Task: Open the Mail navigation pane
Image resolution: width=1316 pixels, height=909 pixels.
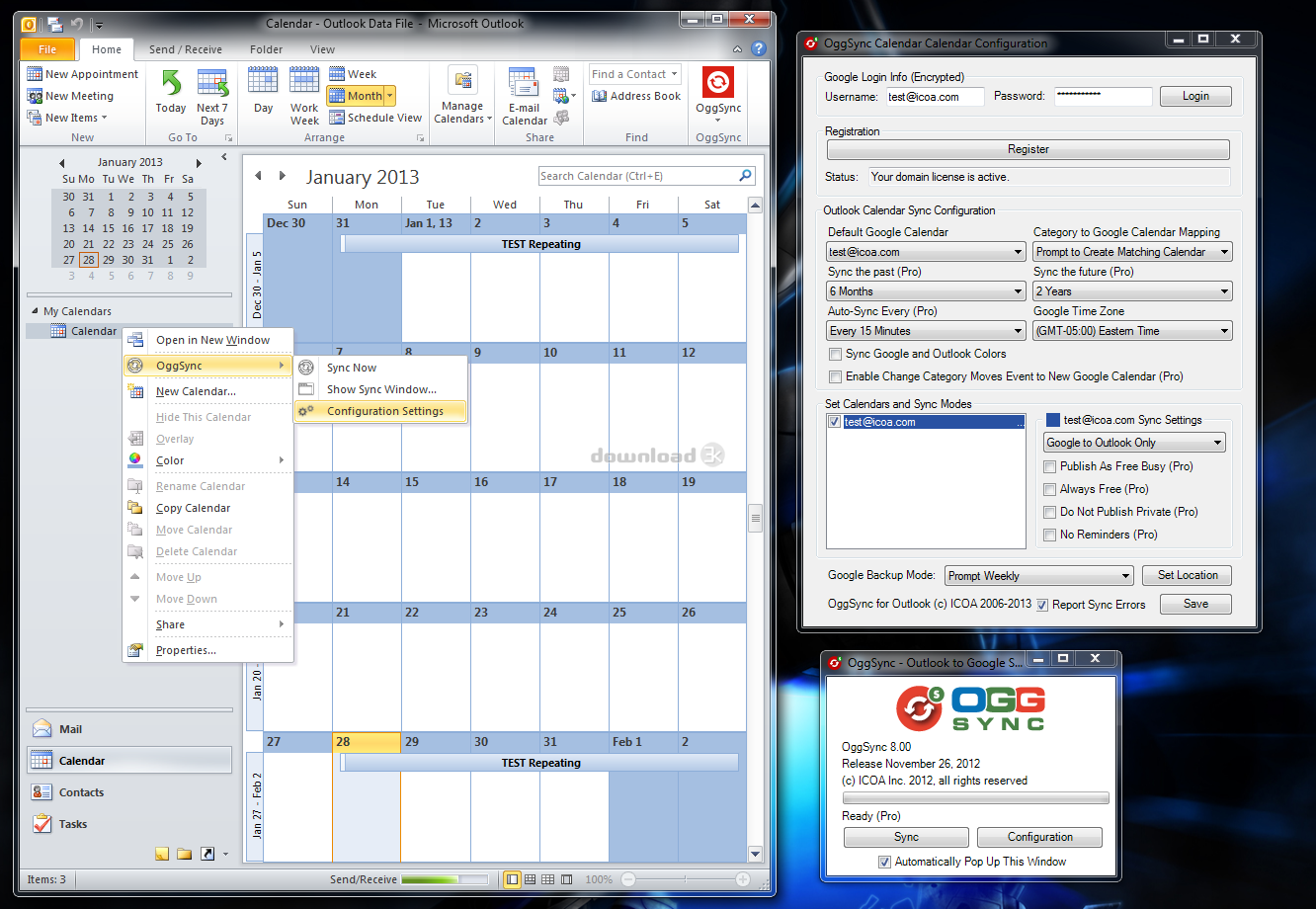Action: [x=128, y=729]
